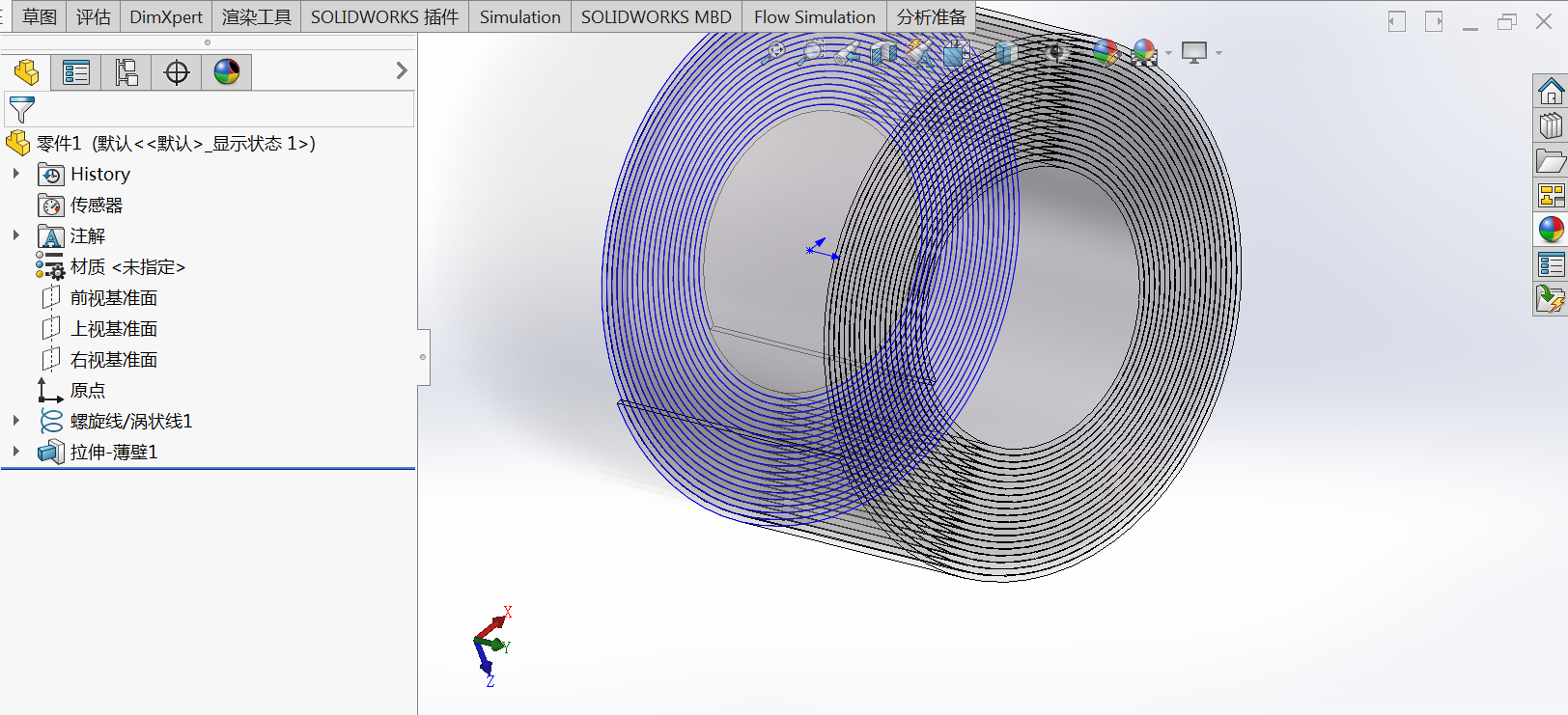Viewport: 1568px width, 715px height.
Task: Open the Custom Properties task pane tab
Action: (x=1551, y=264)
